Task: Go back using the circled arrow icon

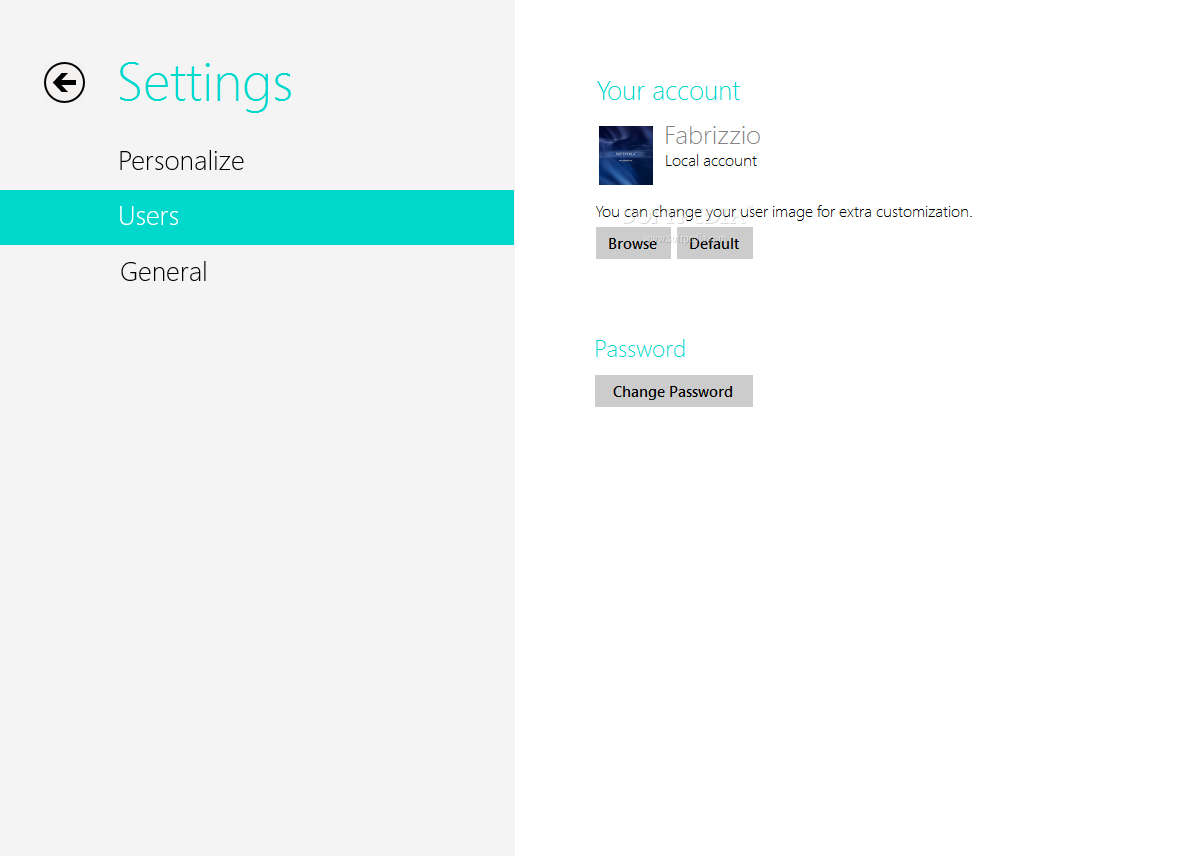Action: pos(64,82)
